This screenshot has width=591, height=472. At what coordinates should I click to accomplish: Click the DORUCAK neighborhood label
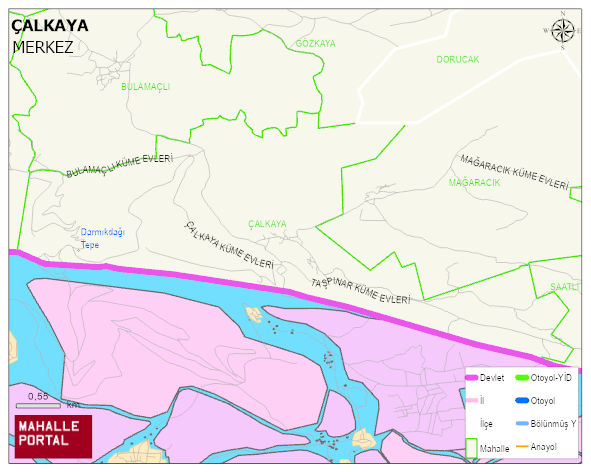coord(458,60)
